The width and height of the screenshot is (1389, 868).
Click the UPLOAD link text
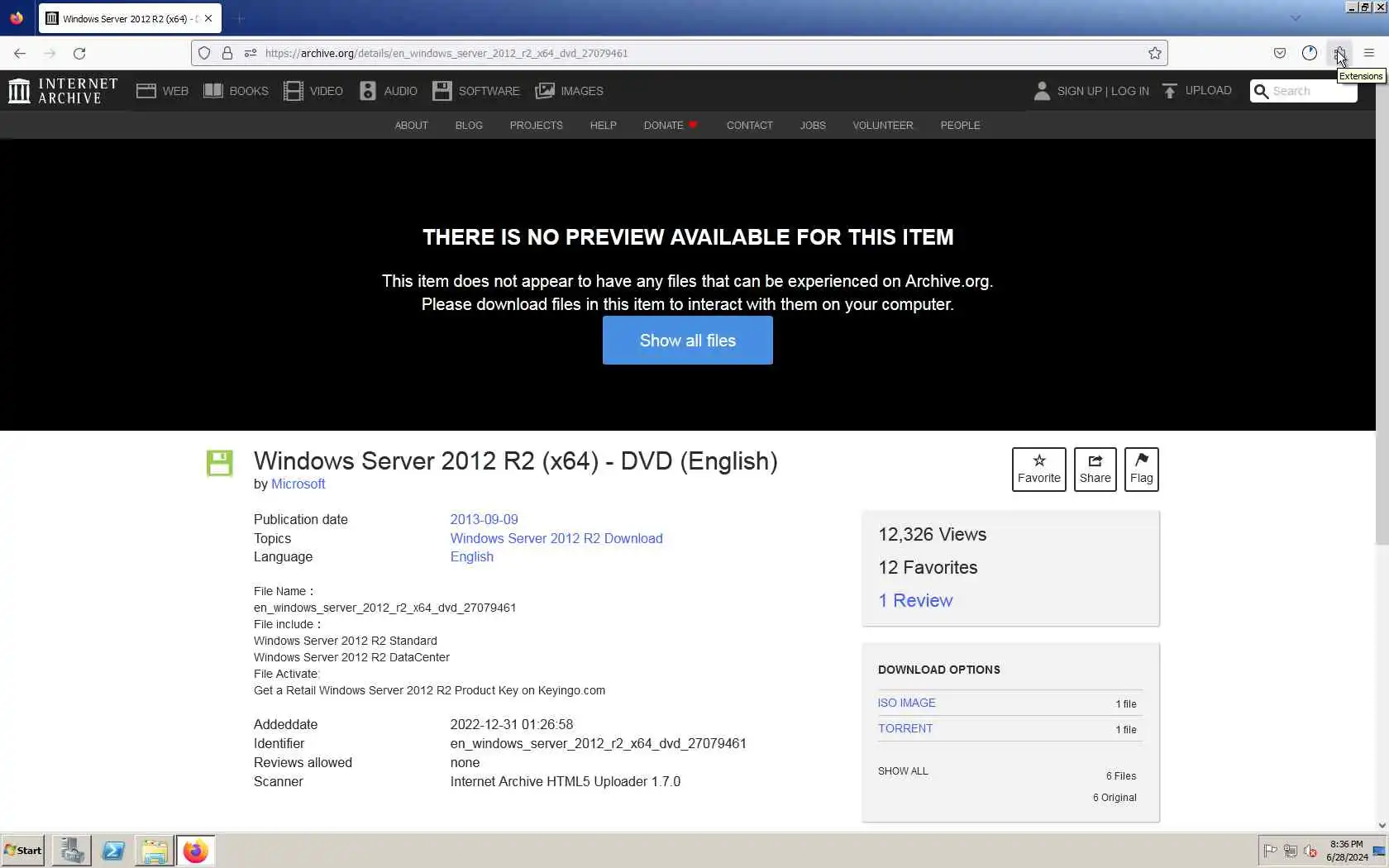(1208, 91)
